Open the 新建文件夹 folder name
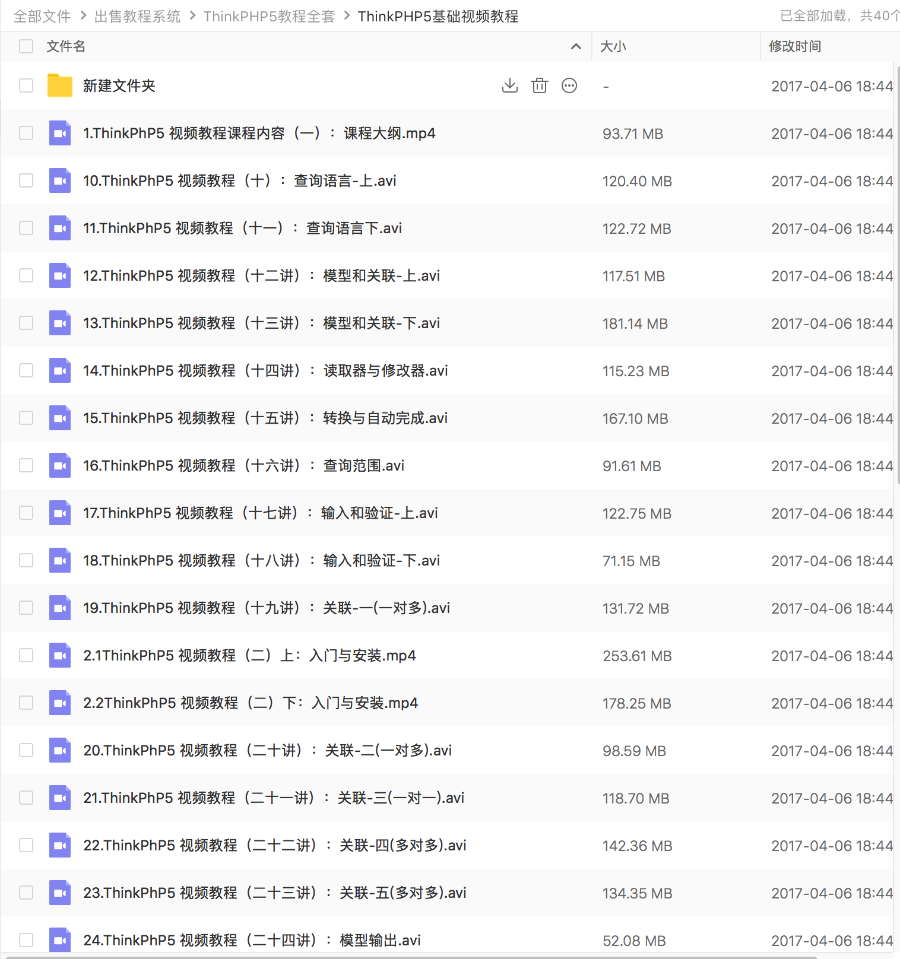900x959 pixels. 119,86
